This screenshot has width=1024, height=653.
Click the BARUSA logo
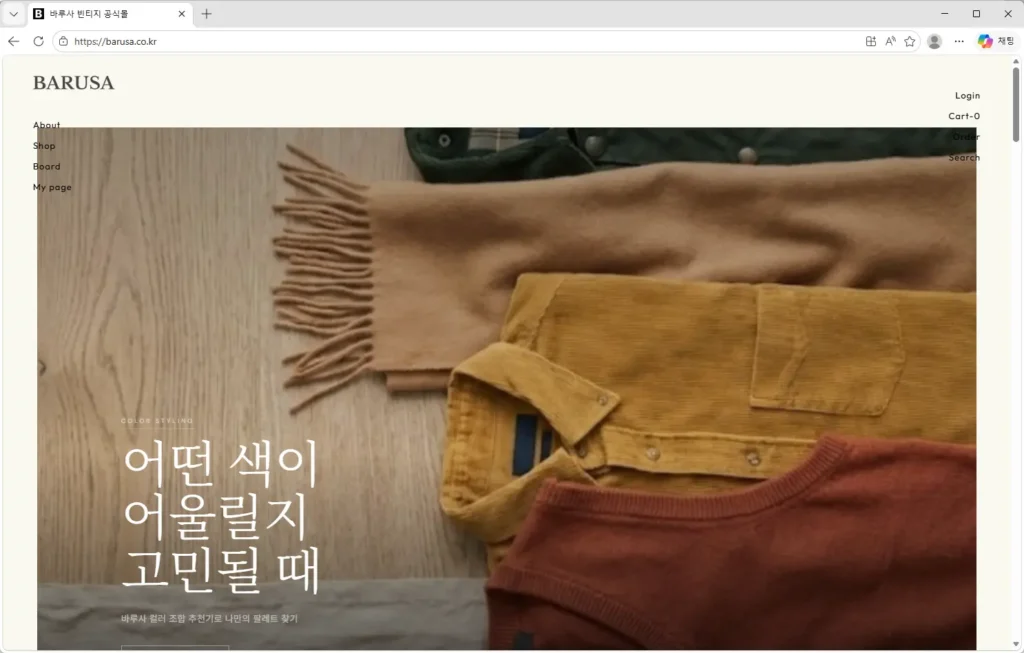73,83
